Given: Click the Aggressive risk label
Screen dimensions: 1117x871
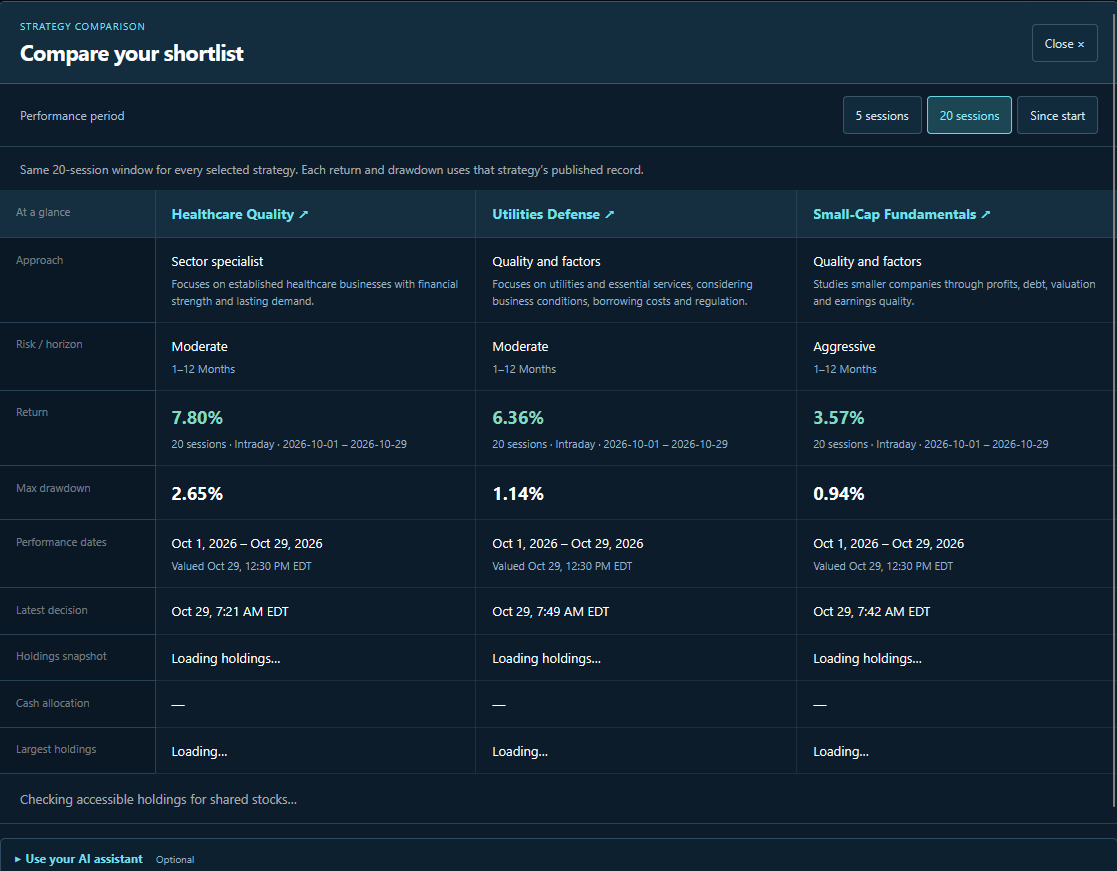Looking at the screenshot, I should 844,347.
